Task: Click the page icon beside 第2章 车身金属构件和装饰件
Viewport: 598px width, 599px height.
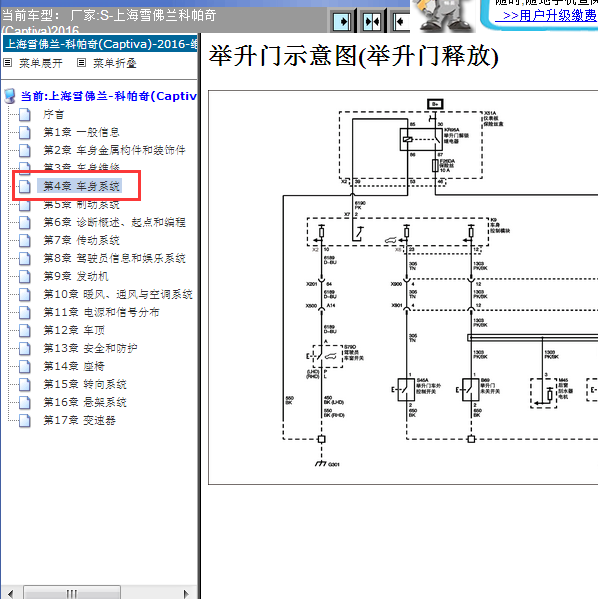Action: pos(25,150)
